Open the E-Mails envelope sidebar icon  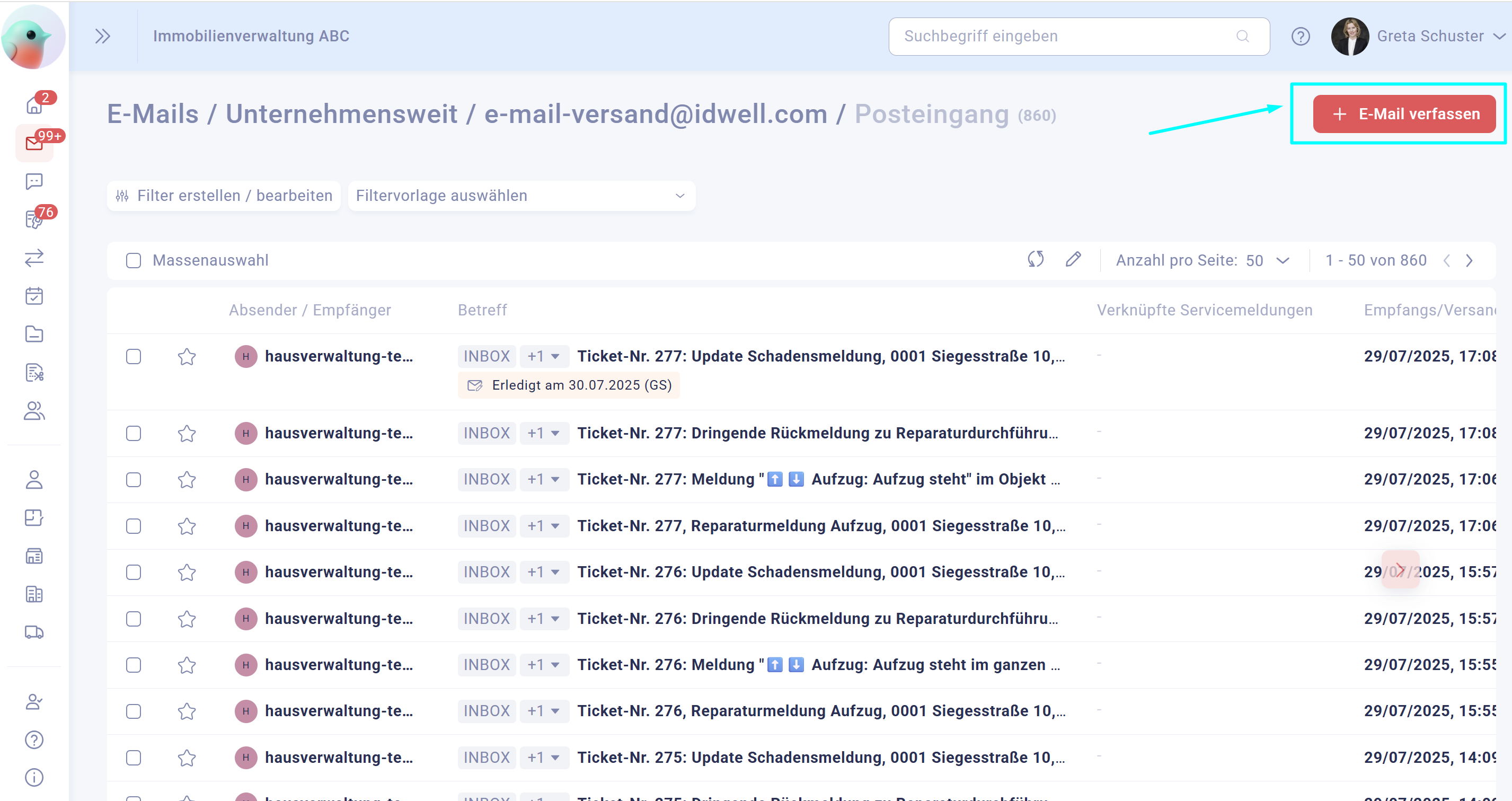tap(34, 143)
